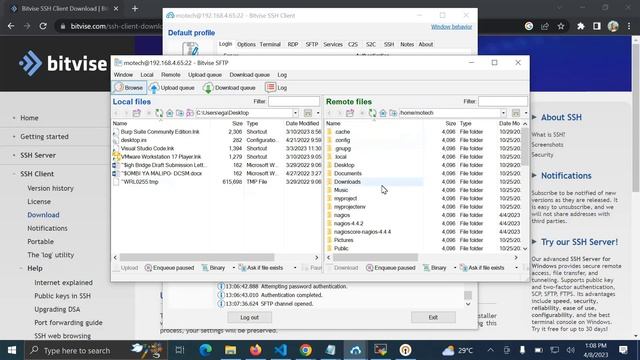Open Window behavior link in SSH Client
The image size is (640, 360).
point(451,27)
